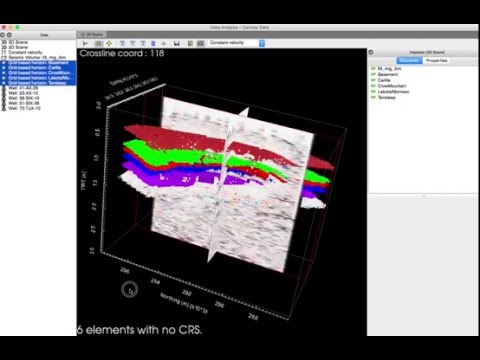Image resolution: width=480 pixels, height=360 pixels.
Task: Select Grid-based horizon Basement in data list
Action: [x=38, y=63]
